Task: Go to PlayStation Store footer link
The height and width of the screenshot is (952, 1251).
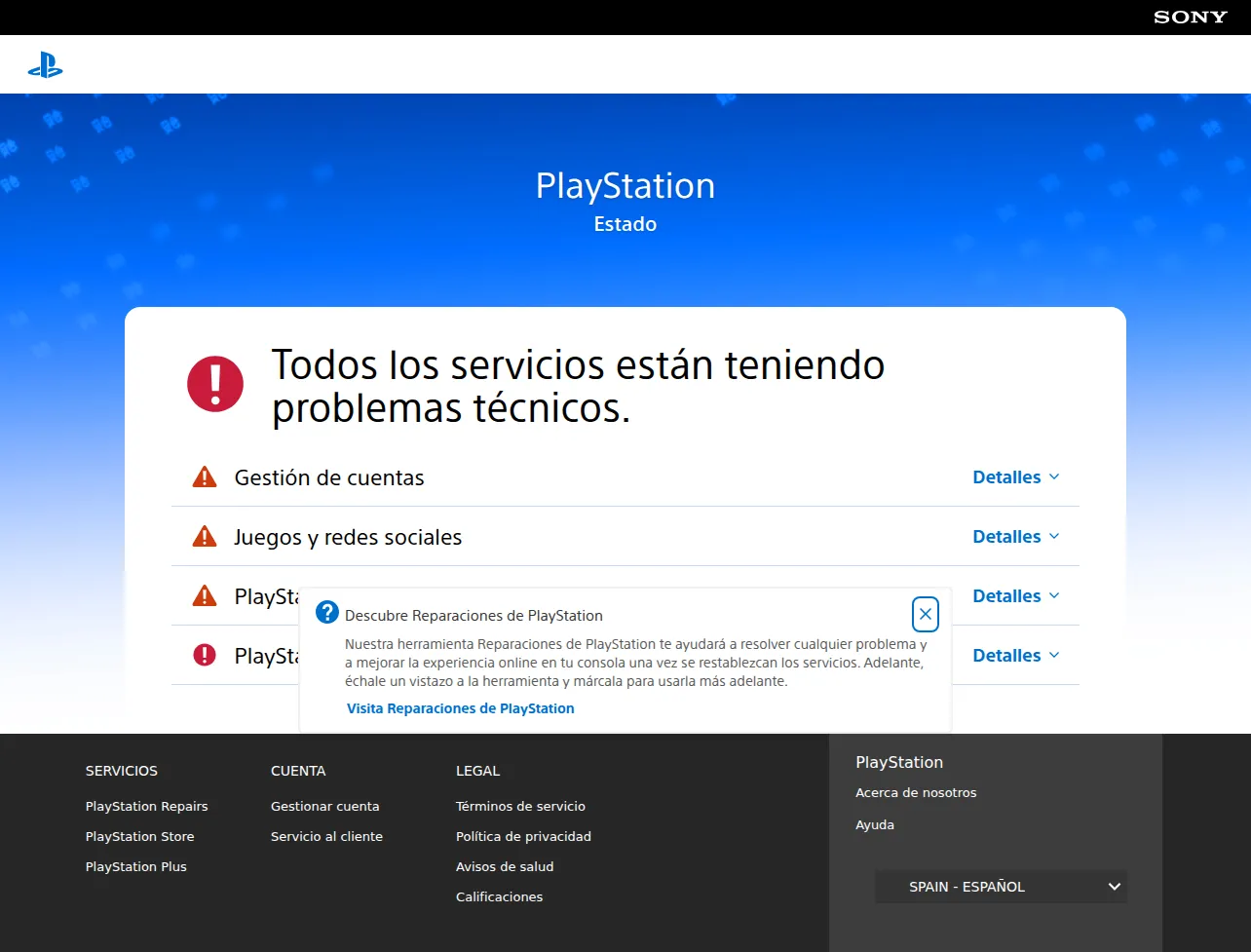Action: (140, 837)
